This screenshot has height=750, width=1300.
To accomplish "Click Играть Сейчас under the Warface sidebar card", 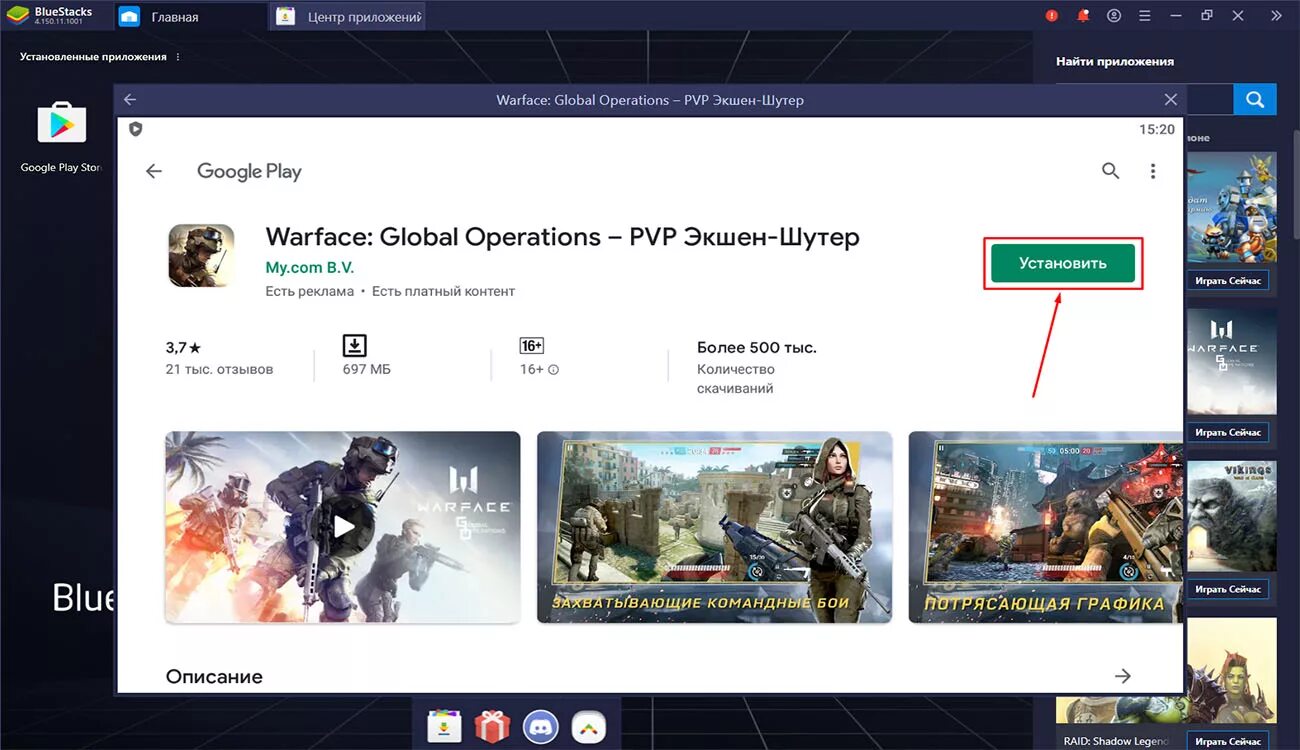I will 1228,433.
